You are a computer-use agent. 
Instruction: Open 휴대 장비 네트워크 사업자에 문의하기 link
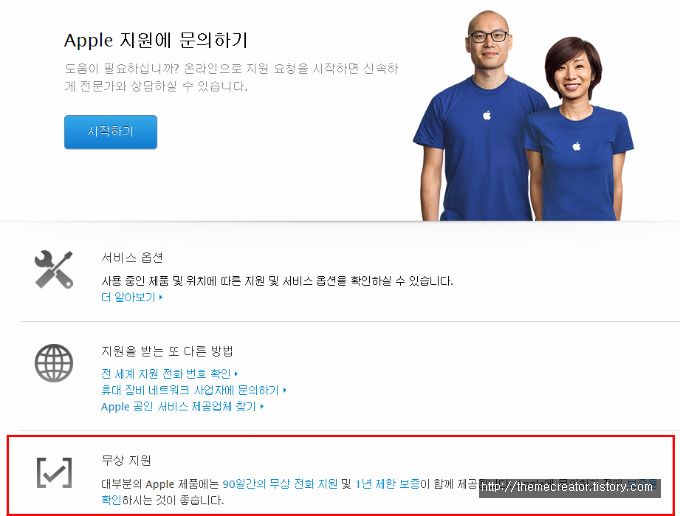tap(190, 390)
